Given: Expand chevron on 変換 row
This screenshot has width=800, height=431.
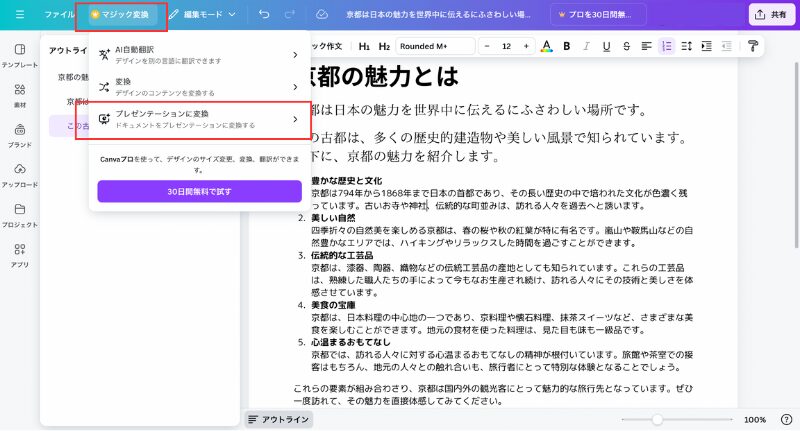Looking at the screenshot, I should point(295,87).
